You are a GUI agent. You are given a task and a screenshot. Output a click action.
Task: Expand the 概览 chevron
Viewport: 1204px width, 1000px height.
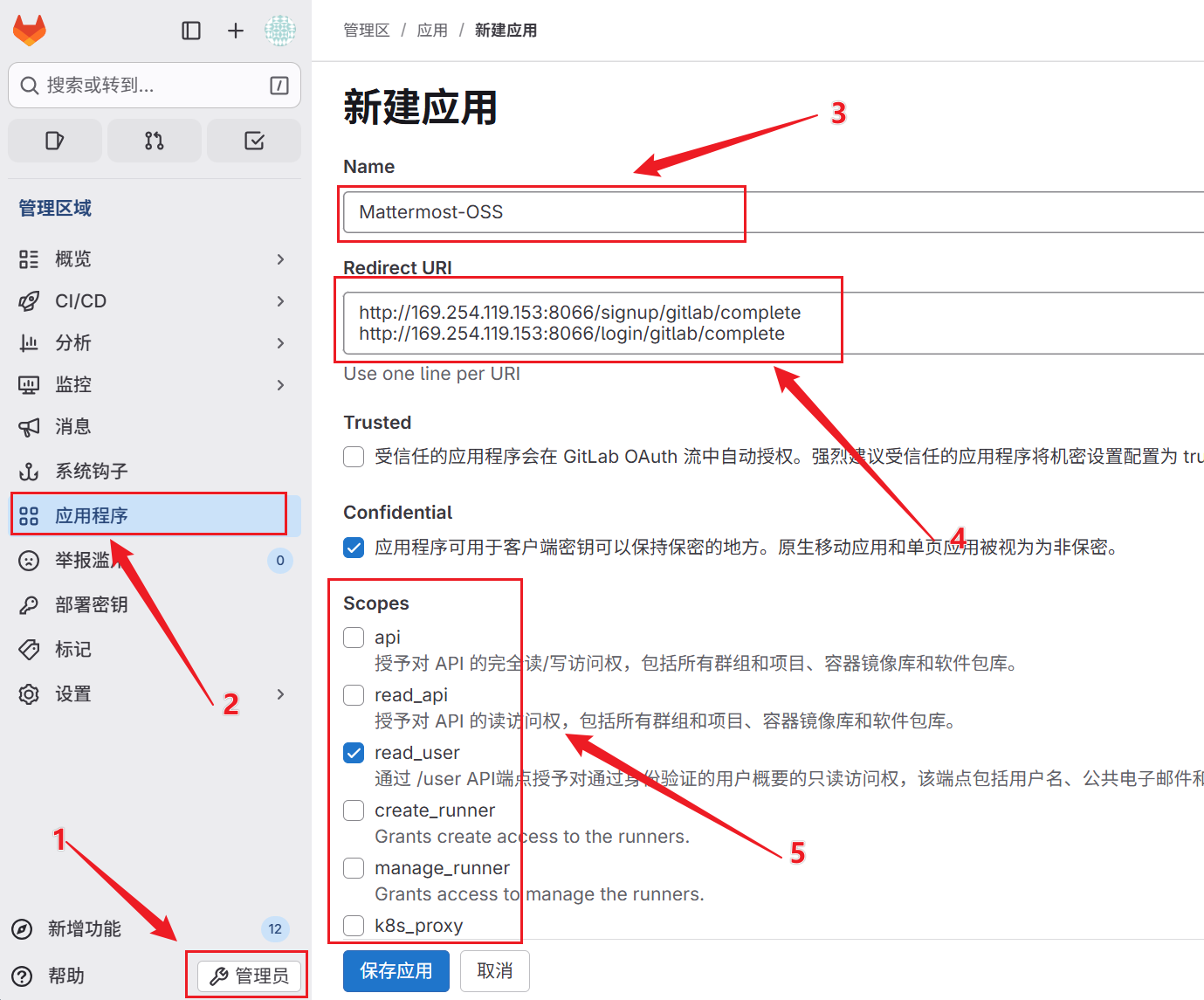coord(280,259)
